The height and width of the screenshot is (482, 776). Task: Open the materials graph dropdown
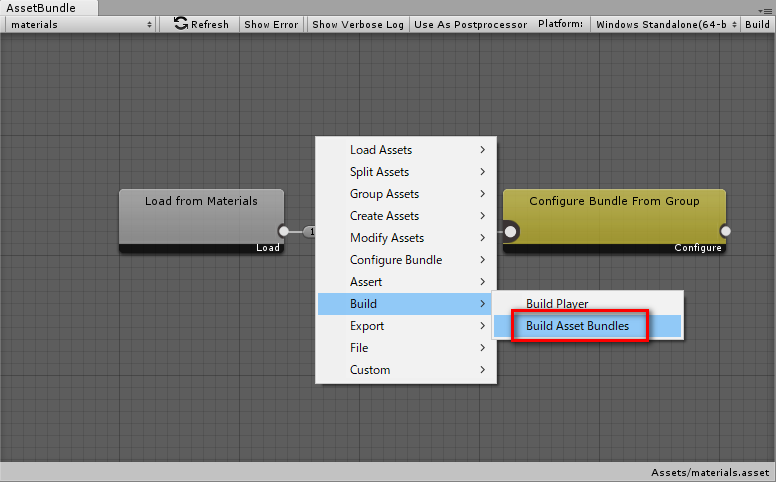(x=81, y=24)
